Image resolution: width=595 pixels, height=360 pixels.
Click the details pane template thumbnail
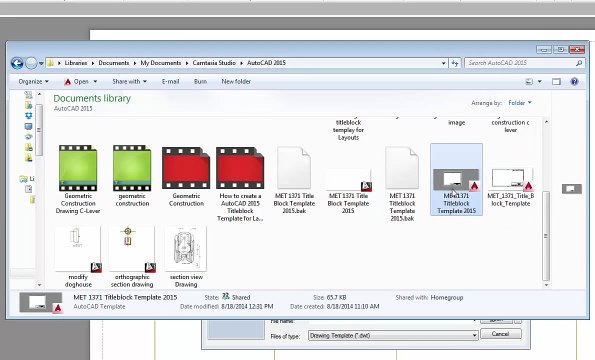click(41, 302)
